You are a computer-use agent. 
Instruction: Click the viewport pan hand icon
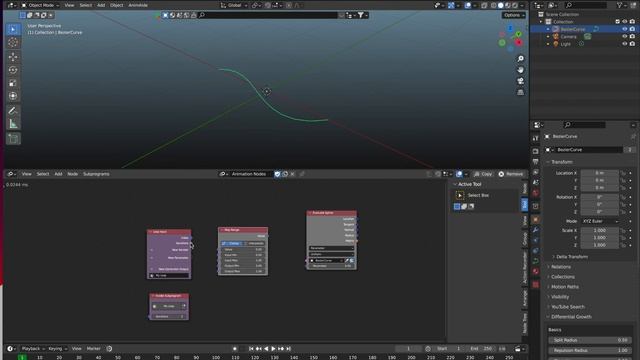tap(520, 70)
